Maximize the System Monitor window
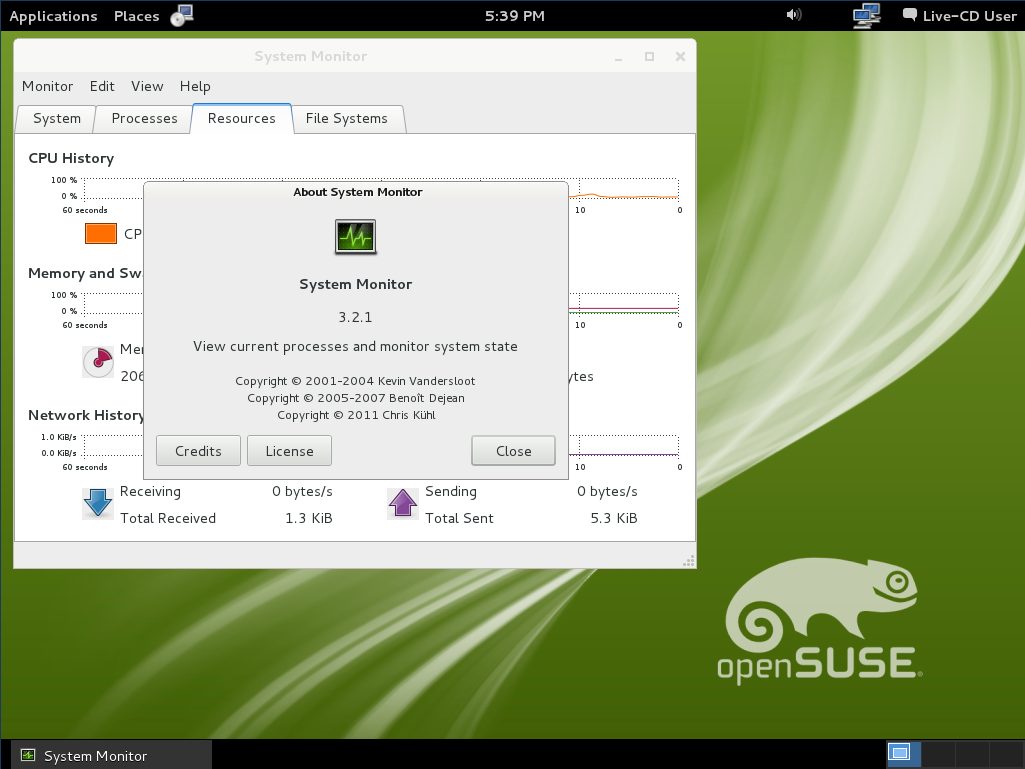Viewport: 1025px width, 769px height. (x=649, y=57)
